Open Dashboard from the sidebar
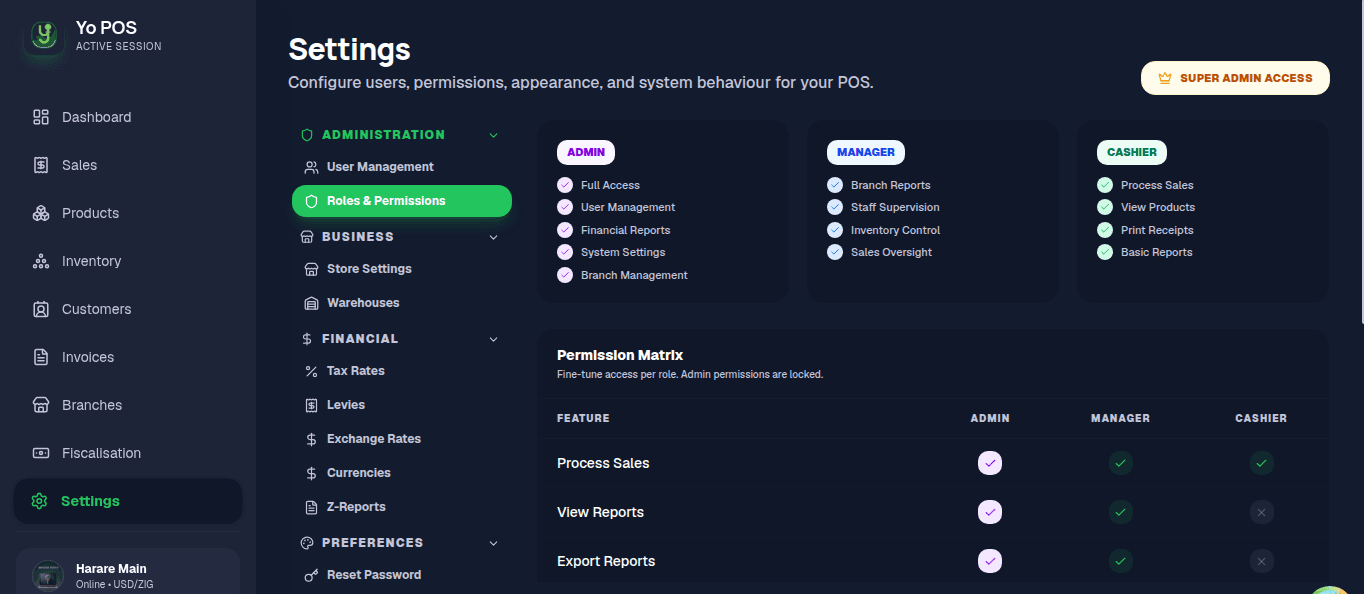Screen dimensions: 1364x594 click(128, 117)
